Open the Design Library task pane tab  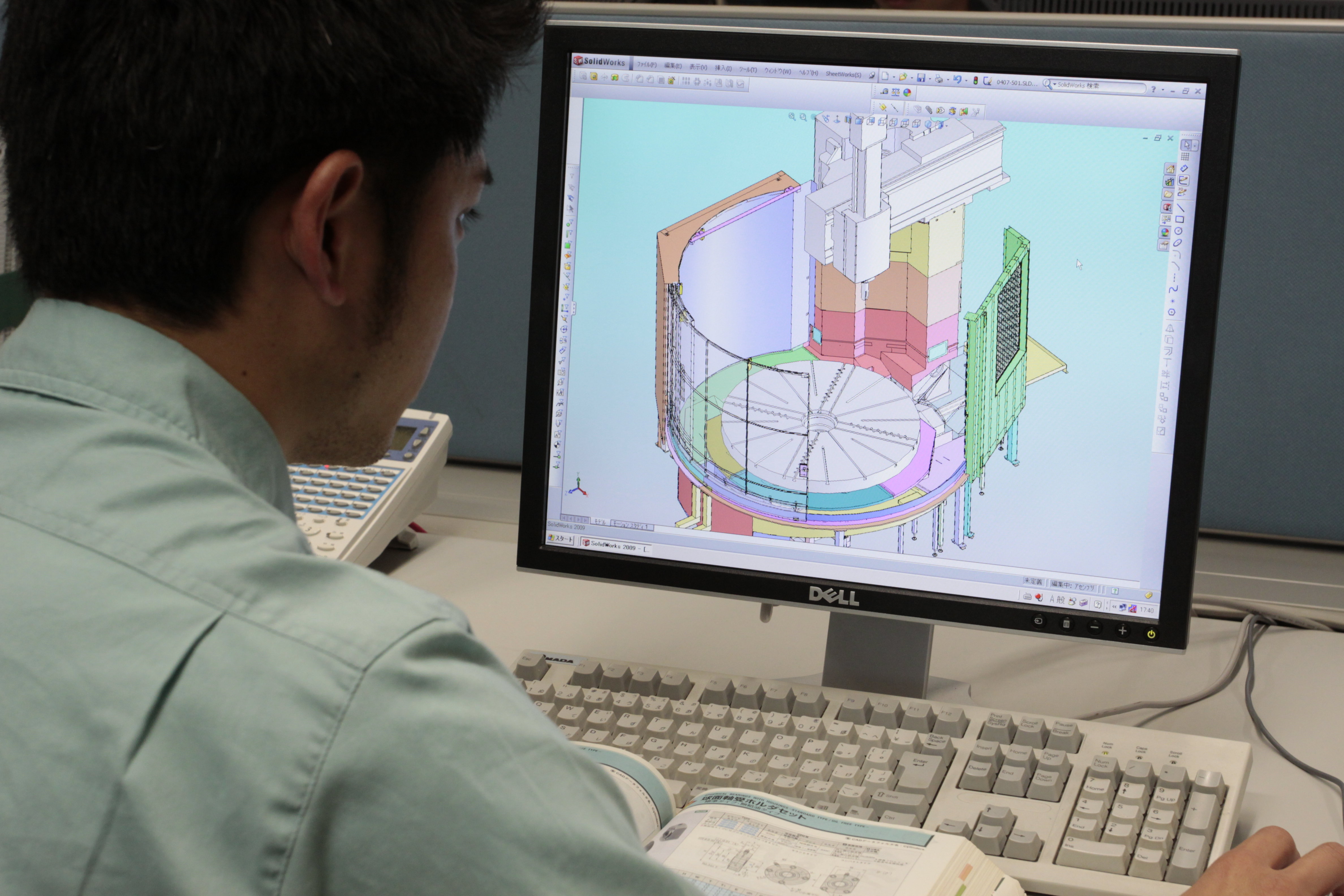tap(1169, 181)
